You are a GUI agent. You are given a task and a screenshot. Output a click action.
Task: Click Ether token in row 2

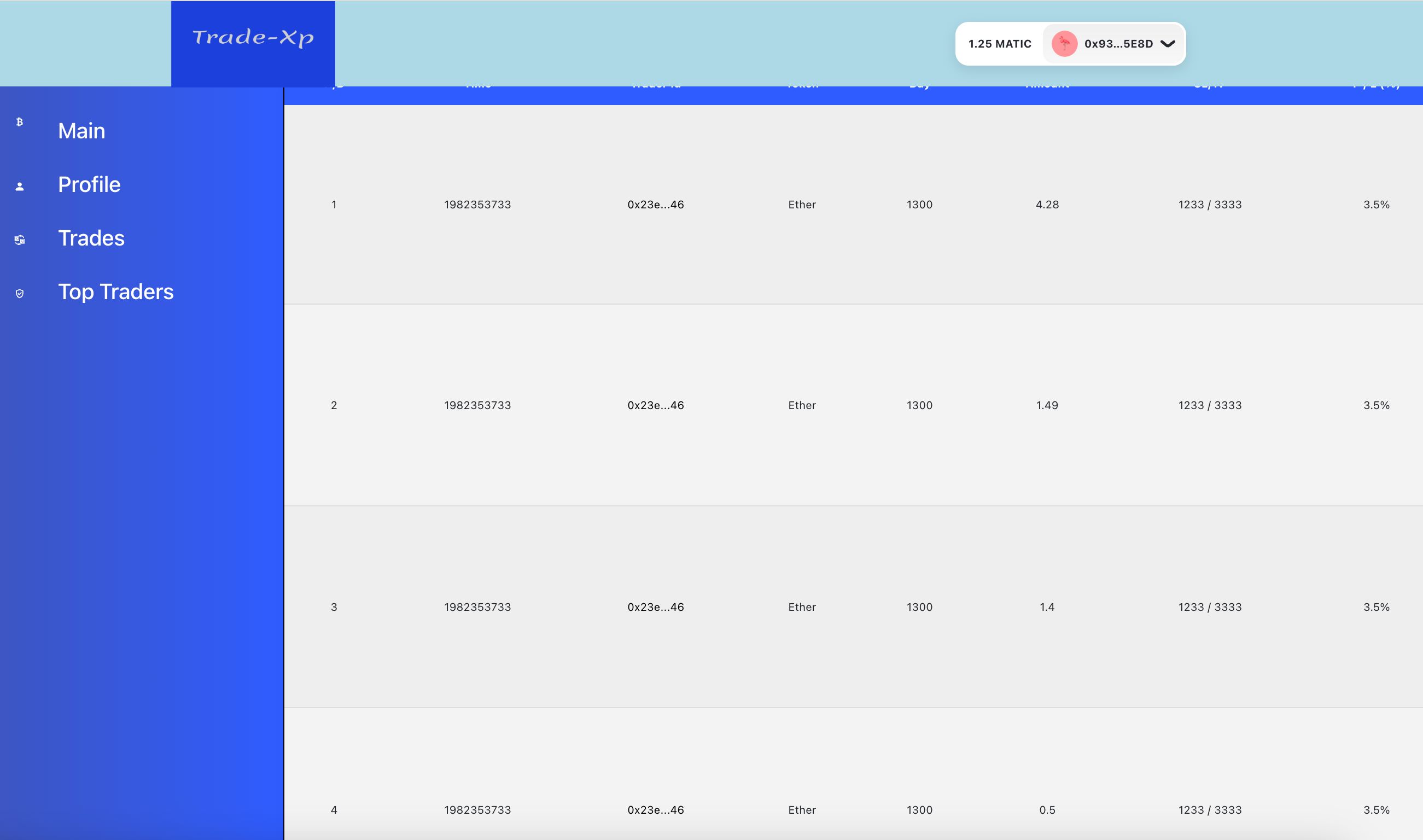(x=802, y=405)
